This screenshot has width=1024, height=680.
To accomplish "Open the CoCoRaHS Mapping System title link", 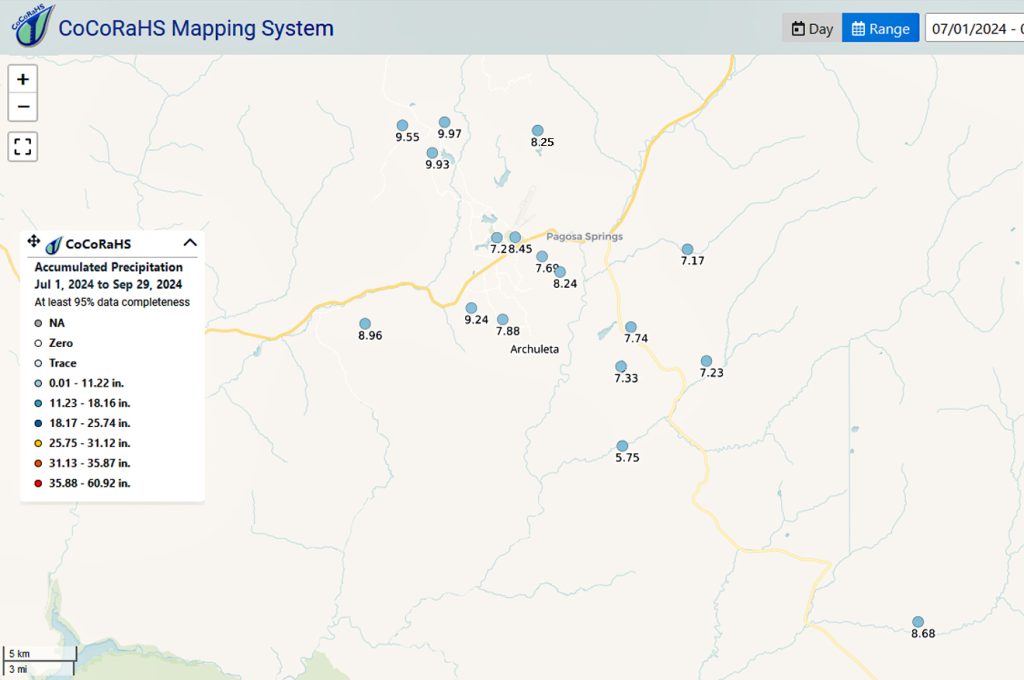I will [x=196, y=28].
